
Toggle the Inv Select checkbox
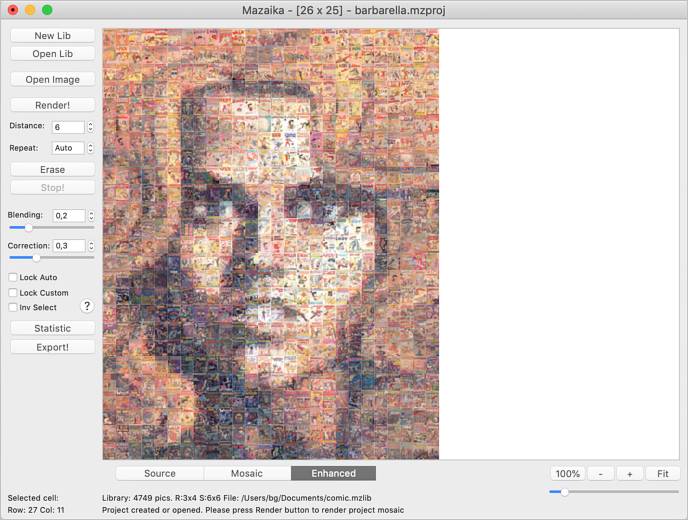pyautogui.click(x=13, y=307)
